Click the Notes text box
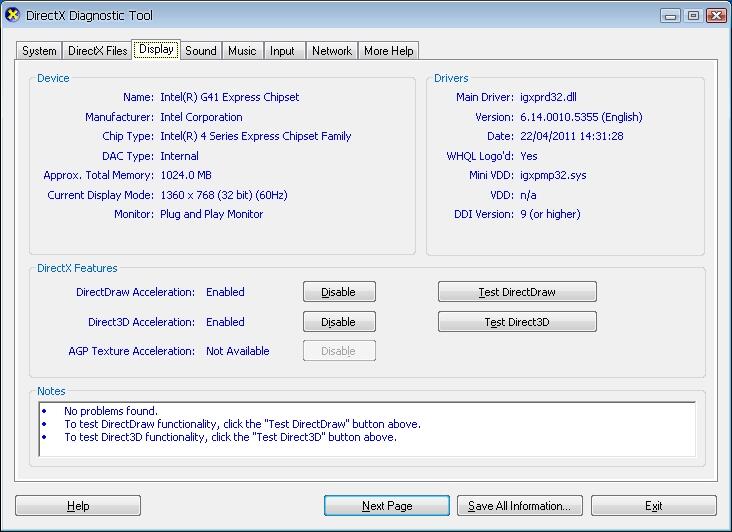 coord(367,429)
